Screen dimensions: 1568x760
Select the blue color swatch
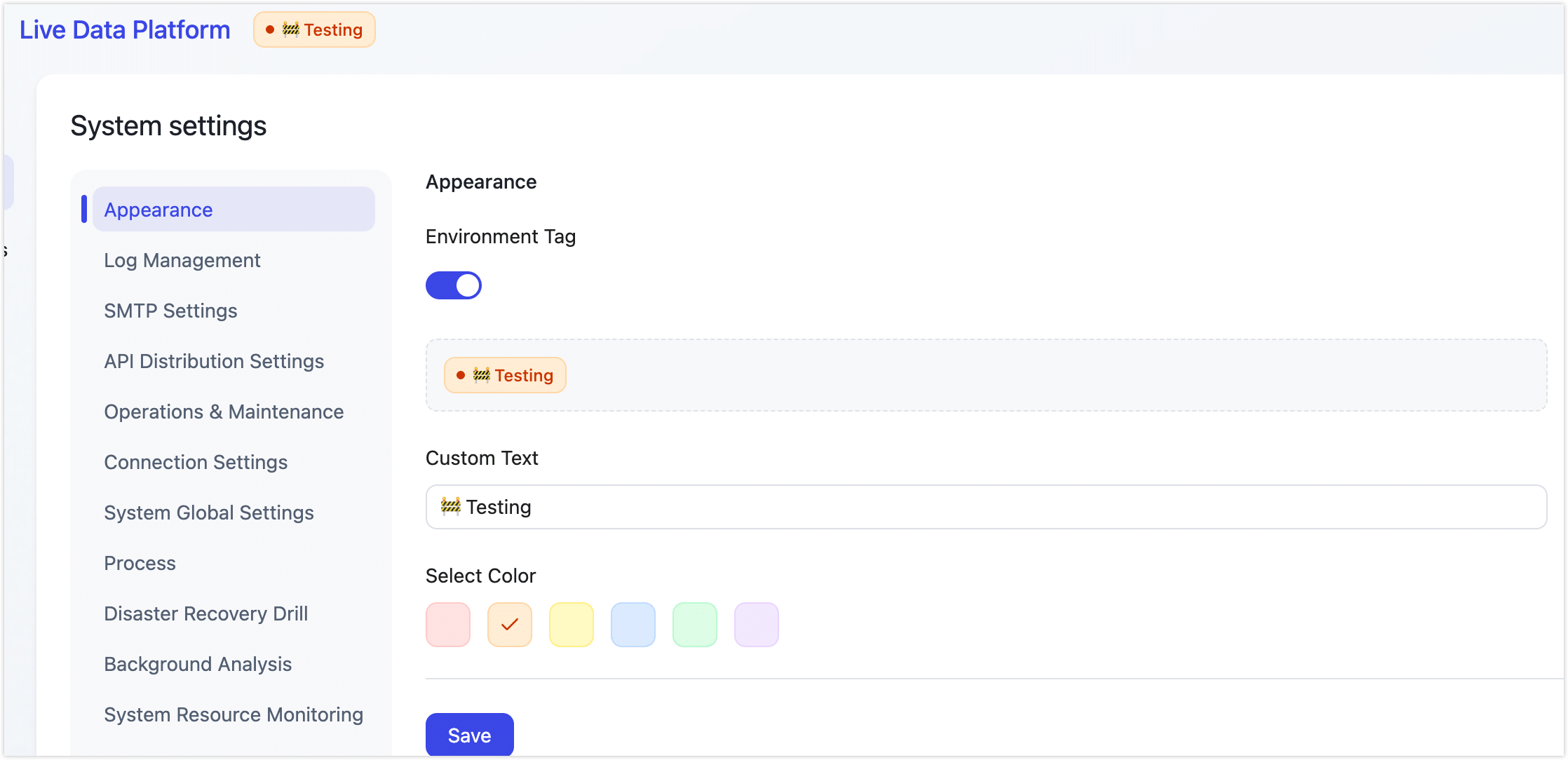[x=633, y=624]
